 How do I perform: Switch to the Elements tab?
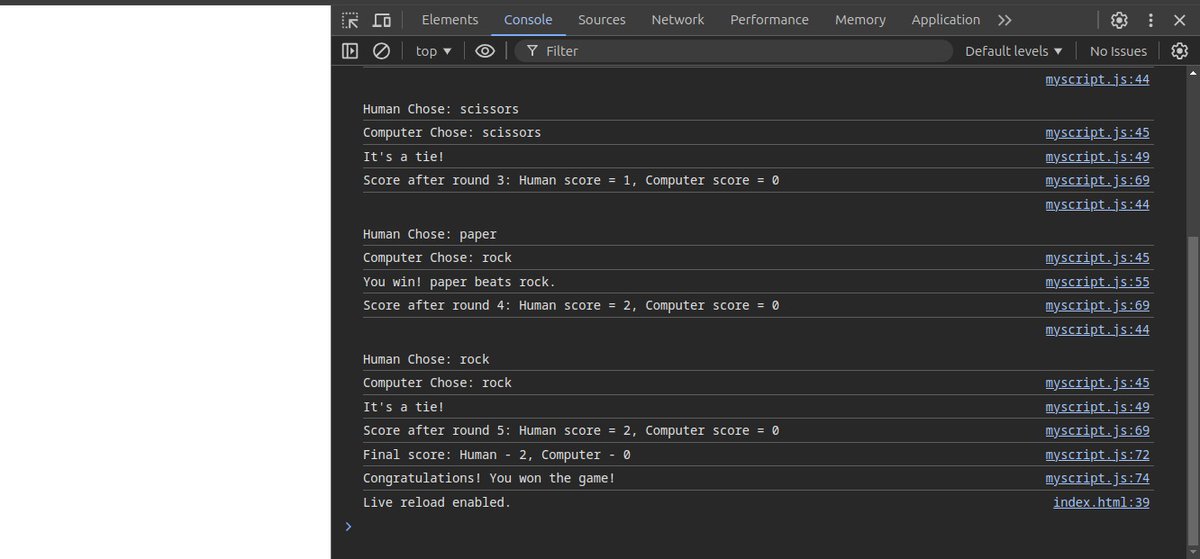pyautogui.click(x=450, y=20)
